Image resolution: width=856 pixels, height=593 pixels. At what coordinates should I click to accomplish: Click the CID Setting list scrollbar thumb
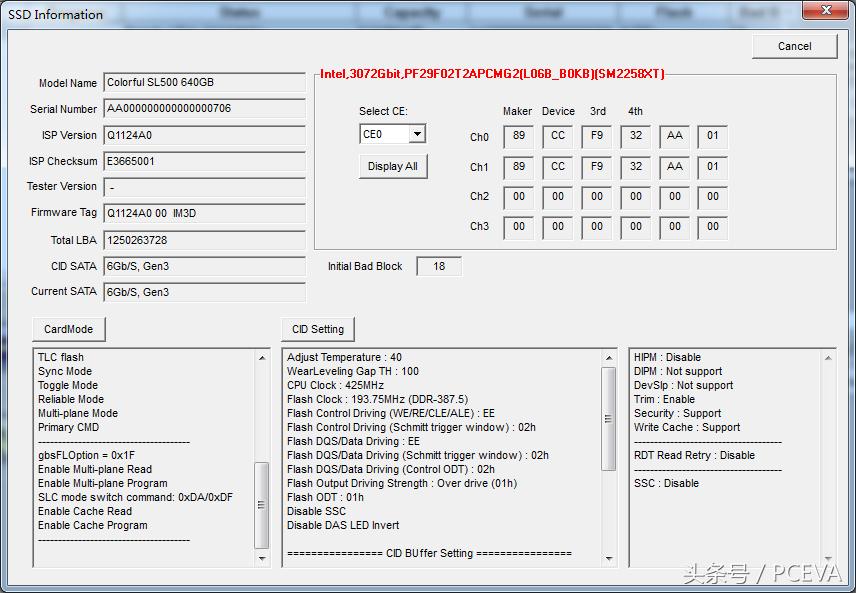pyautogui.click(x=608, y=418)
